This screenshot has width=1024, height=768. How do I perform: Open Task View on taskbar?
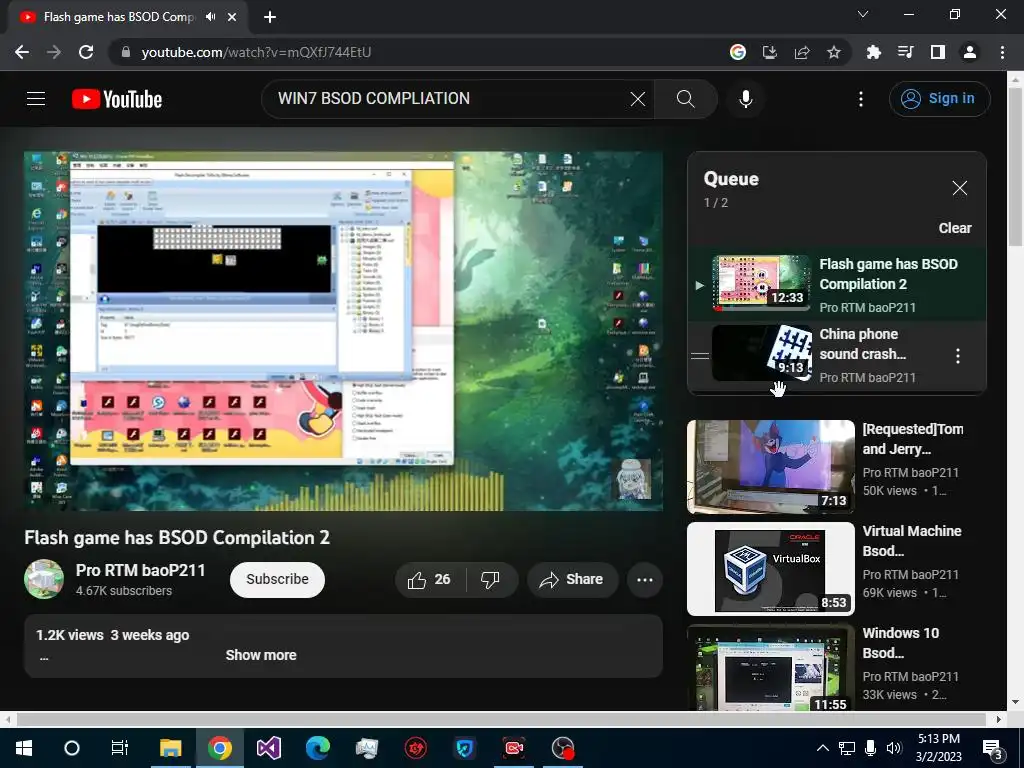[x=120, y=748]
